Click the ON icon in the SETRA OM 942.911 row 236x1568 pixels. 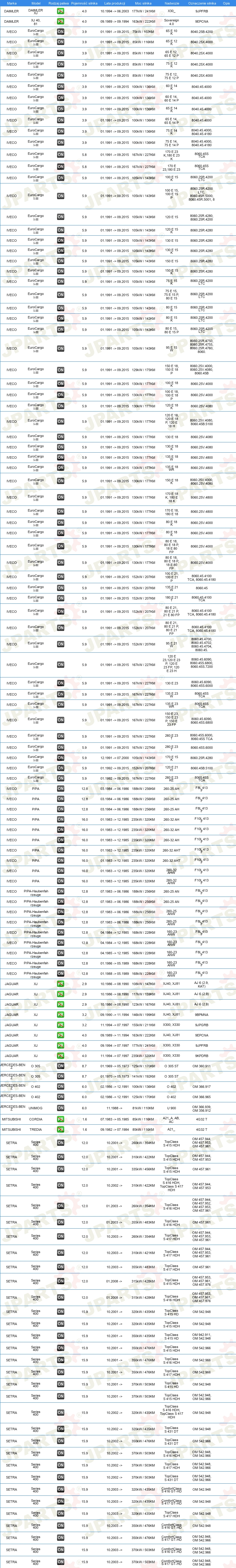tap(60, 1336)
